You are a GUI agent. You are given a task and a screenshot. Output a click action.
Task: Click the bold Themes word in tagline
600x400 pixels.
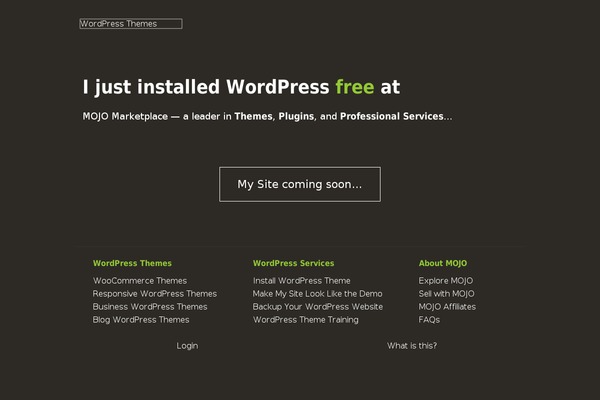253,116
